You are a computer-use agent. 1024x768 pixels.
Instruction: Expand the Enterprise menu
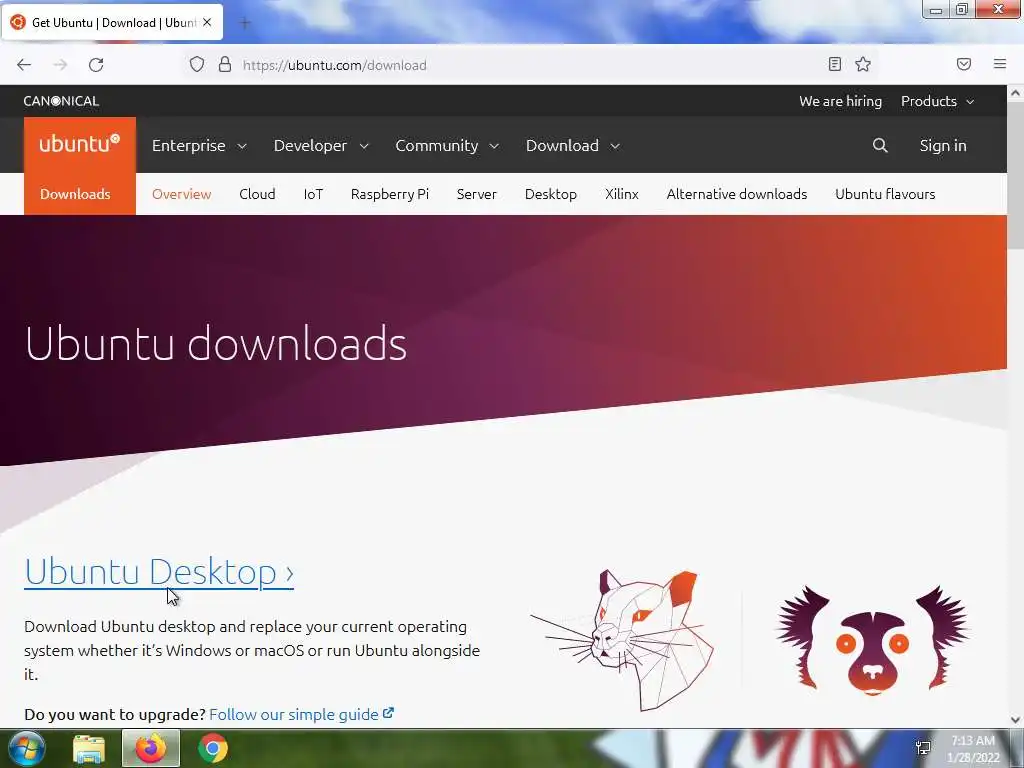pyautogui.click(x=199, y=146)
